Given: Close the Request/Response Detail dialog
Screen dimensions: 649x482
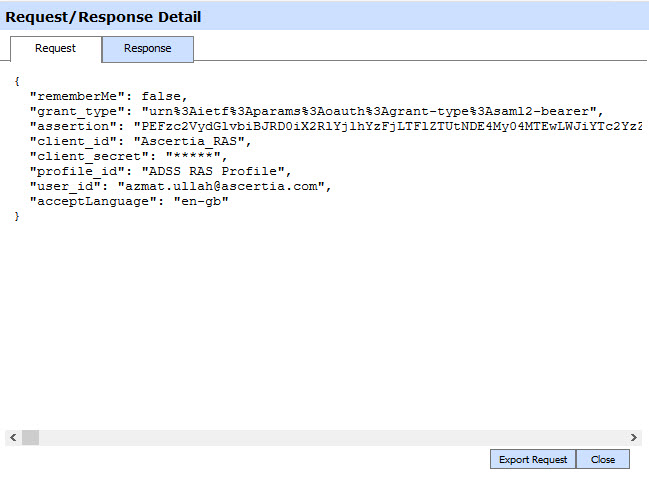Looking at the screenshot, I should (x=603, y=459).
